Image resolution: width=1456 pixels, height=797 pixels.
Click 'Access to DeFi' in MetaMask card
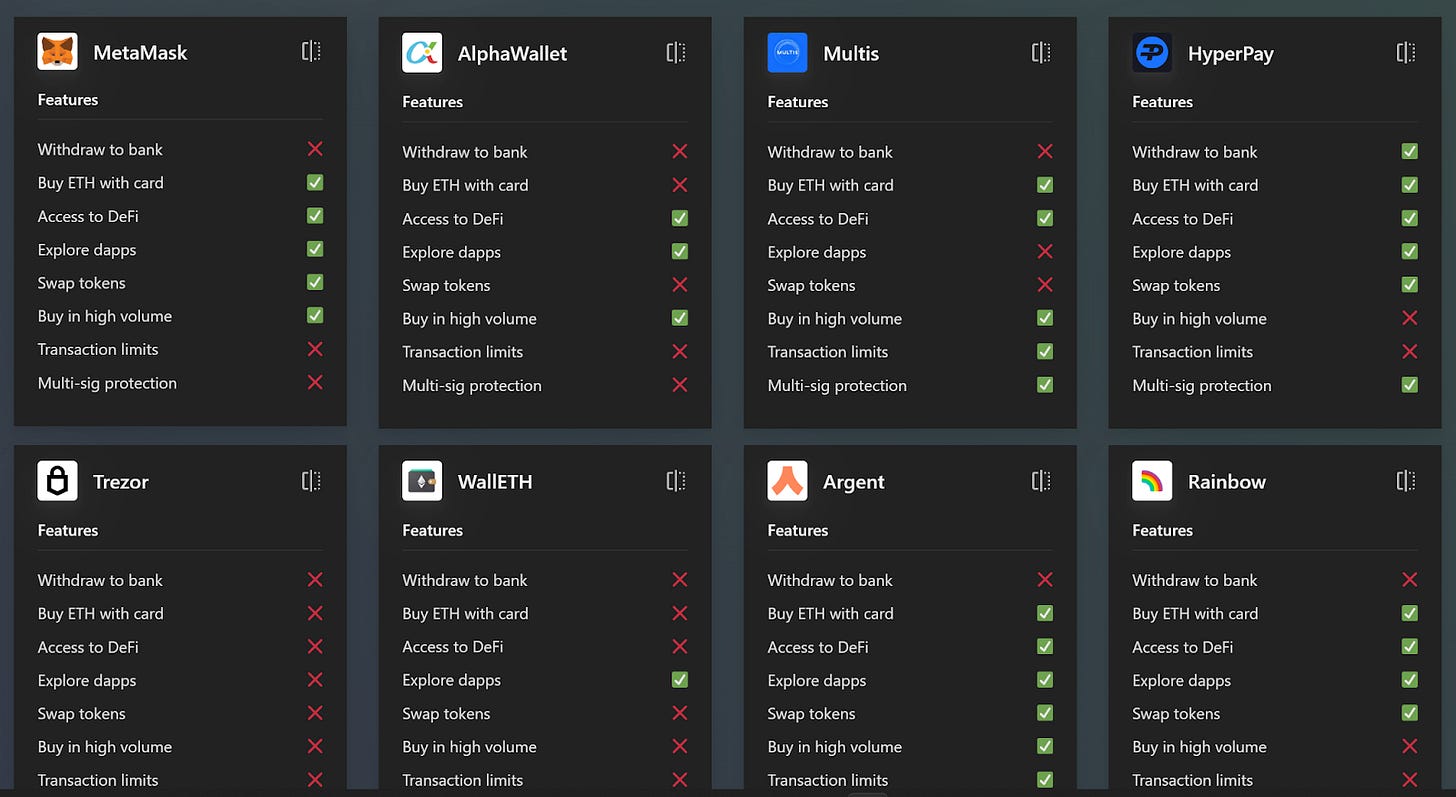pos(88,216)
